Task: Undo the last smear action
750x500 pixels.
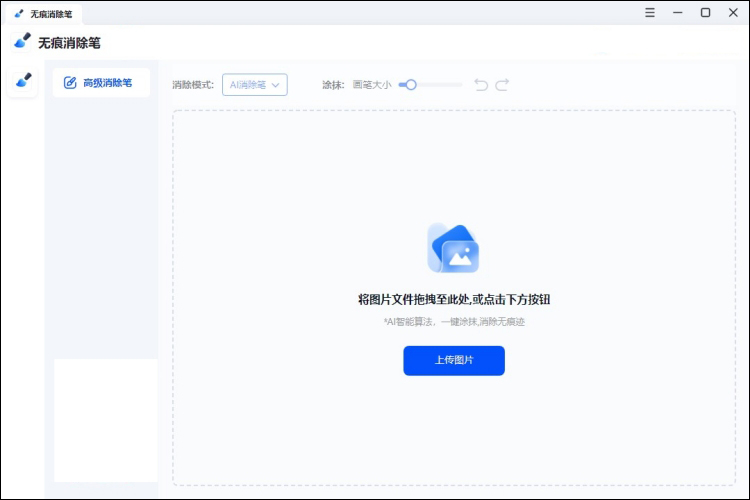Action: pyautogui.click(x=481, y=85)
